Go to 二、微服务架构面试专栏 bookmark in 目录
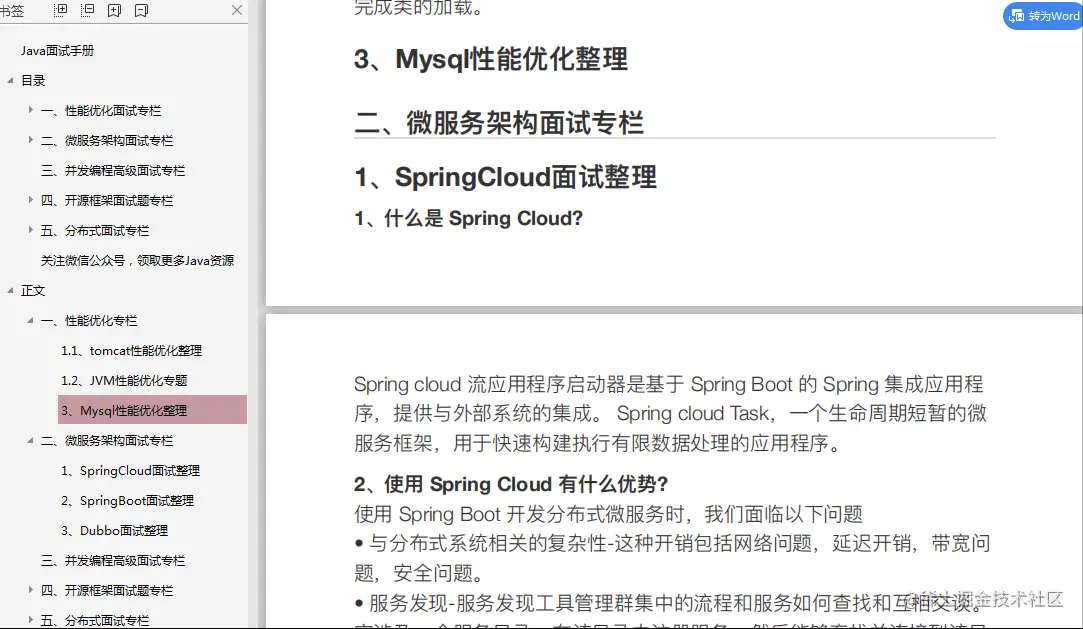1083x629 pixels. 107,141
